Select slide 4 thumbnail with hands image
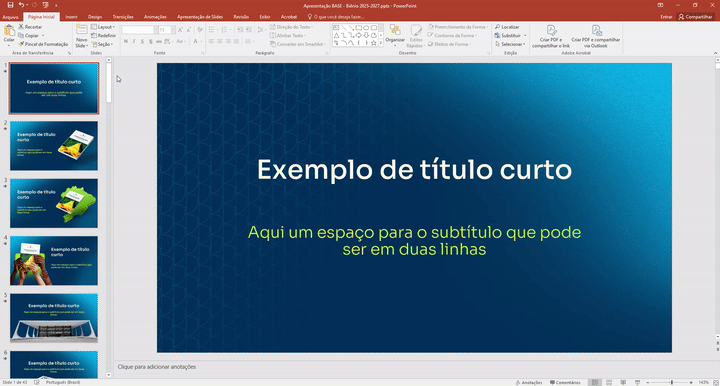This screenshot has width=720, height=386. coord(54,261)
